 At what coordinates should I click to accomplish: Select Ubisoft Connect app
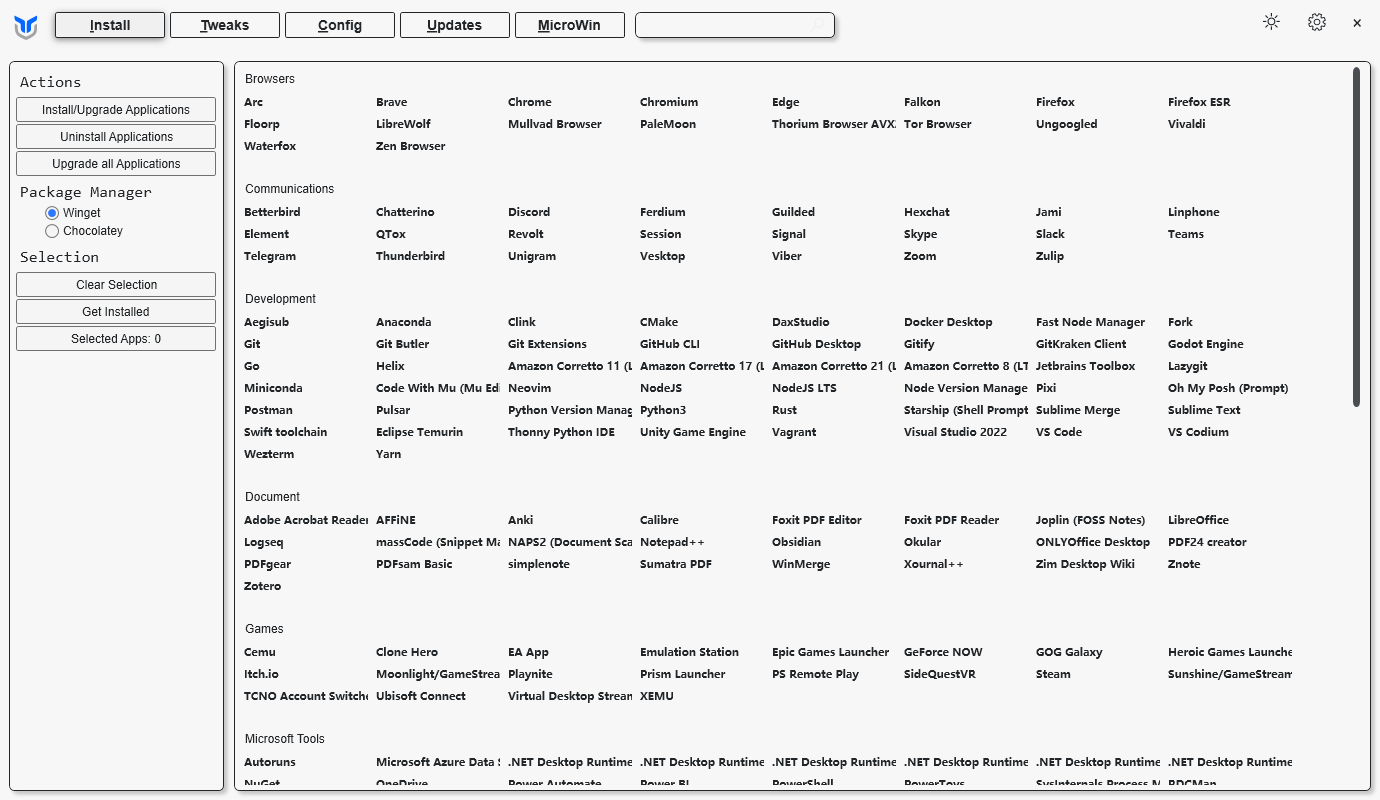(x=421, y=696)
